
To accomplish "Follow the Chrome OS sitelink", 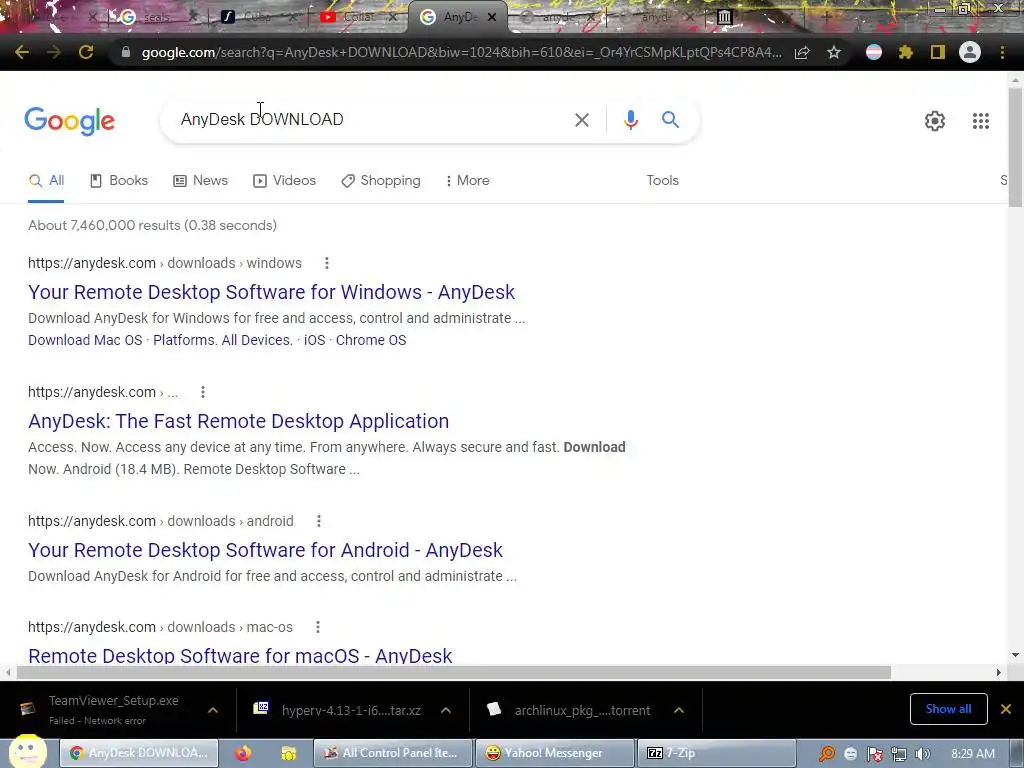I will coord(371,340).
